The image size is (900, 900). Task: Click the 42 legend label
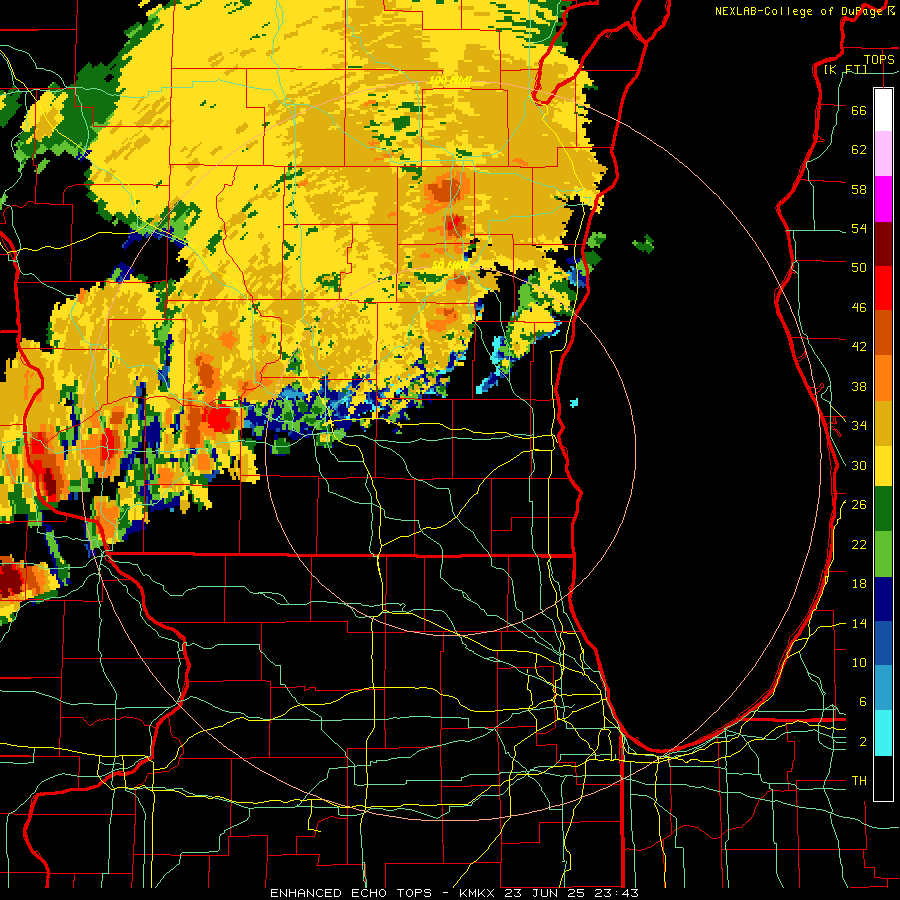pos(859,347)
